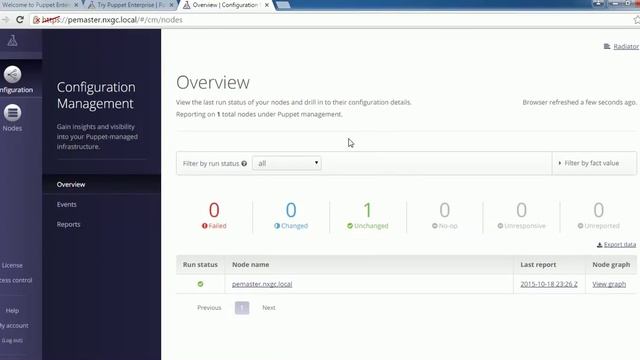Open Access control link
This screenshot has width=640, height=360.
coord(16,280)
